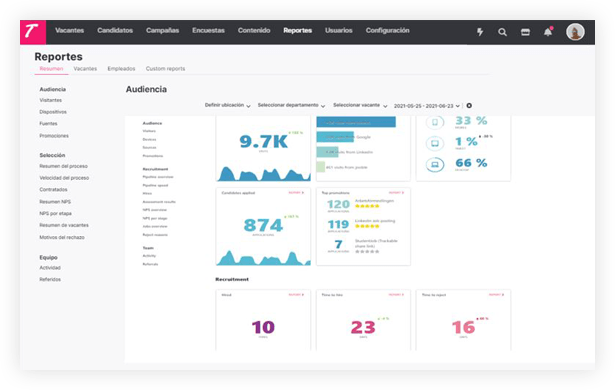Screen dimensions: 615x390
Task: Click the pink Teamtailor logo
Action: pyautogui.click(x=33, y=32)
